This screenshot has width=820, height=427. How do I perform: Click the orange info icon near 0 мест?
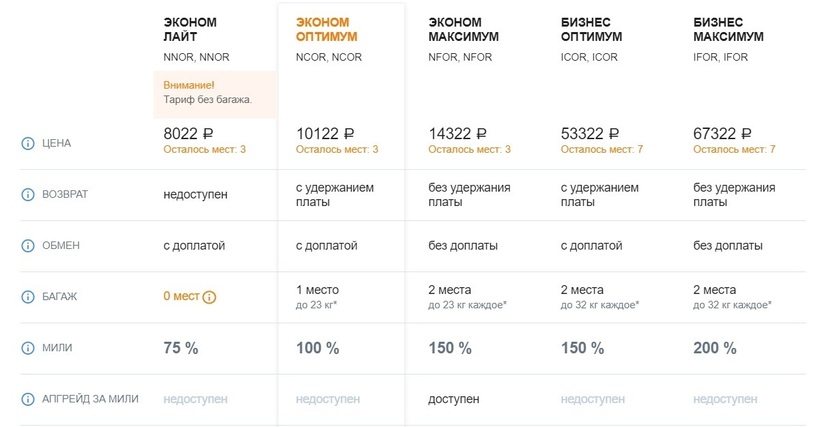pyautogui.click(x=210, y=297)
